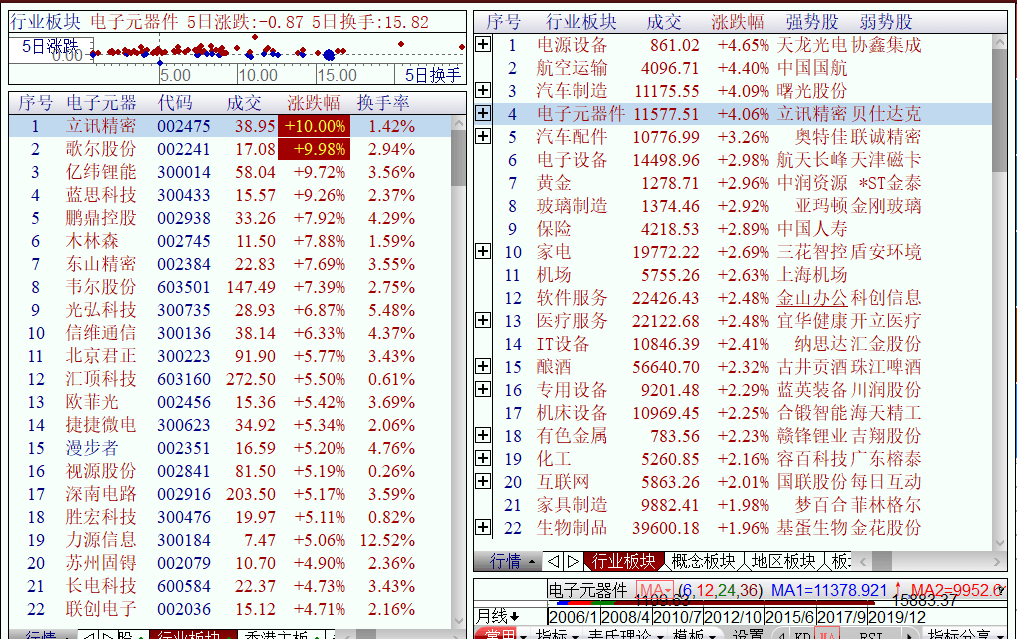The width and height of the screenshot is (1017, 639).
Task: Open the underlined 金山办公 stock link
Action: point(812,298)
